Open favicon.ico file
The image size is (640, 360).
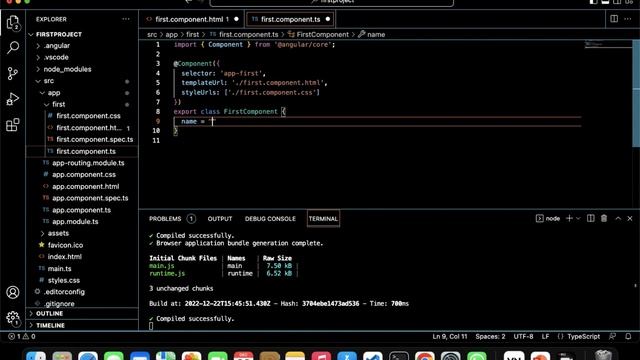click(x=65, y=245)
